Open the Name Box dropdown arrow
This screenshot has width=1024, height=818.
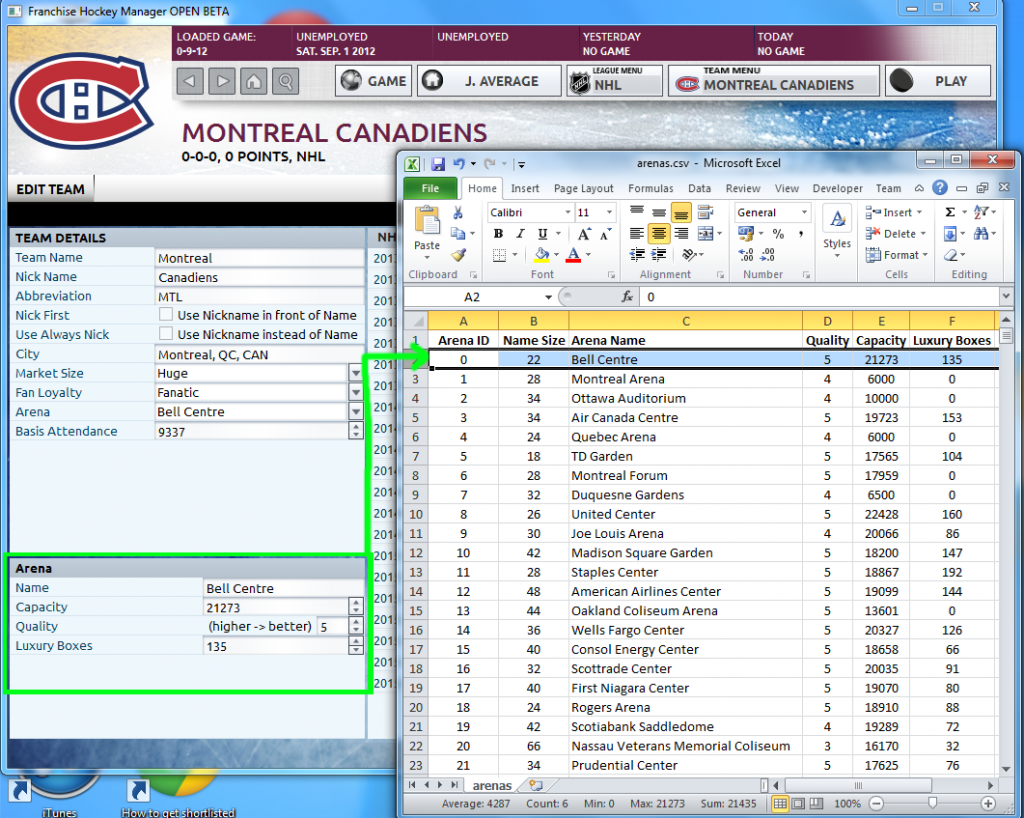pos(549,297)
